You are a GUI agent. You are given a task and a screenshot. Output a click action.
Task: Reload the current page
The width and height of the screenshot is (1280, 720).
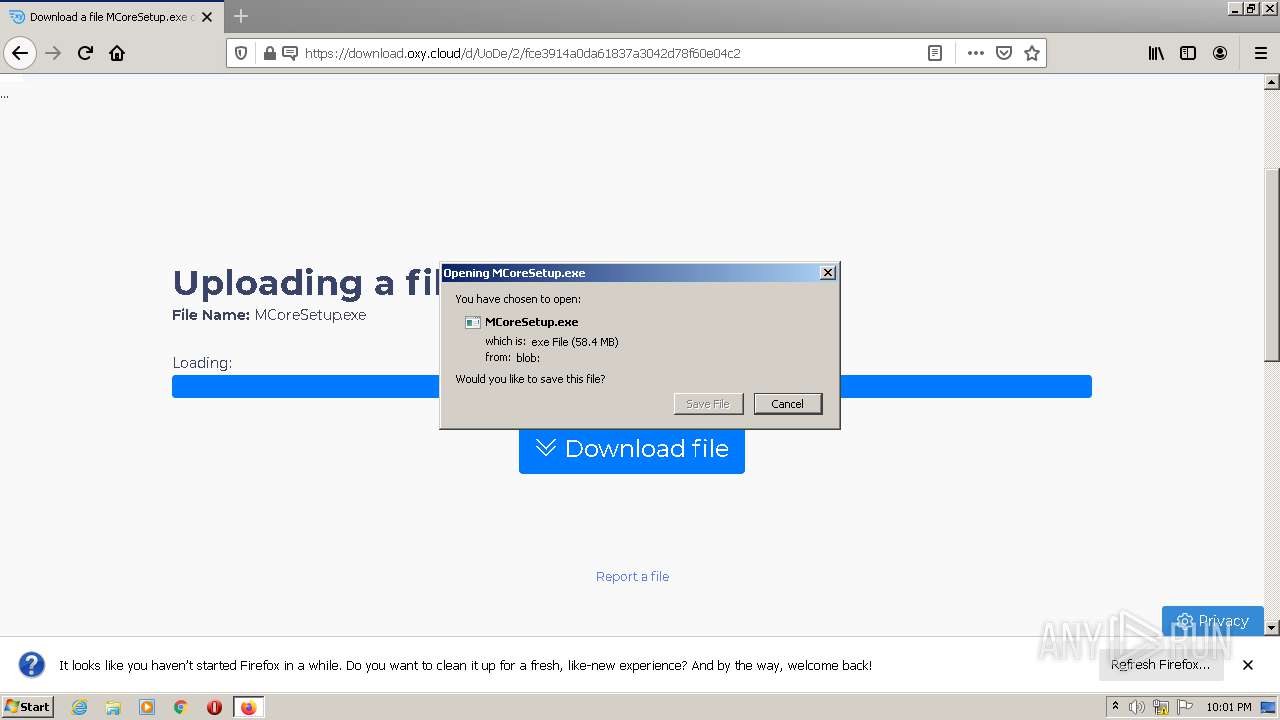tap(86, 53)
